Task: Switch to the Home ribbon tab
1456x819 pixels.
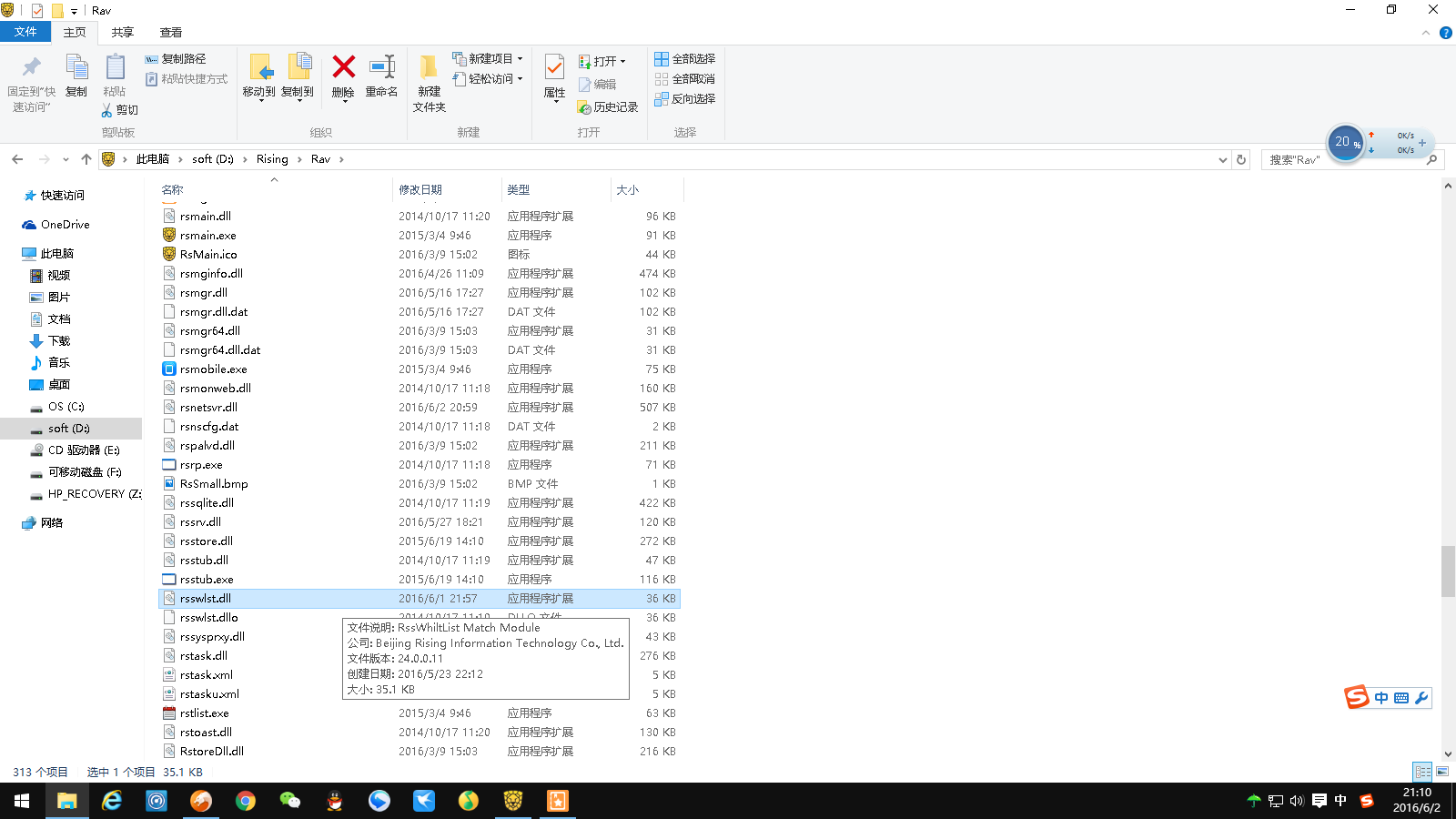Action: (x=75, y=33)
